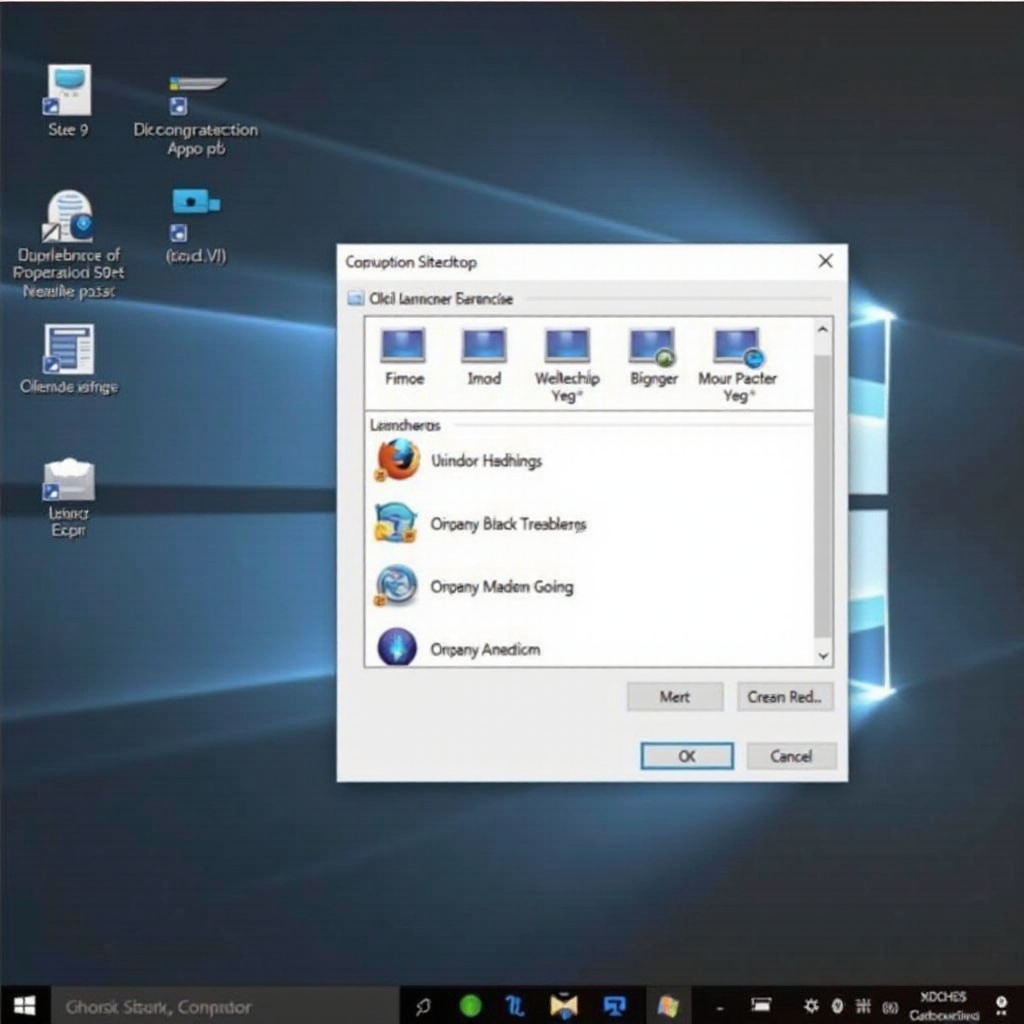
Task: Click the scrollbar down arrow in dialog
Action: [x=823, y=655]
